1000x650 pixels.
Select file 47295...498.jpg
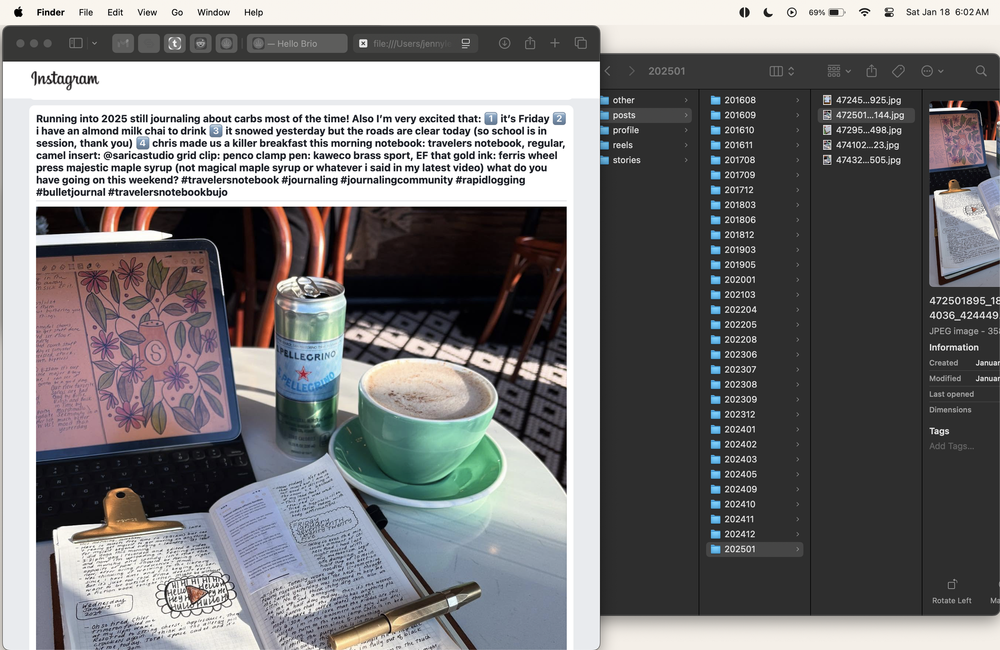pos(866,130)
